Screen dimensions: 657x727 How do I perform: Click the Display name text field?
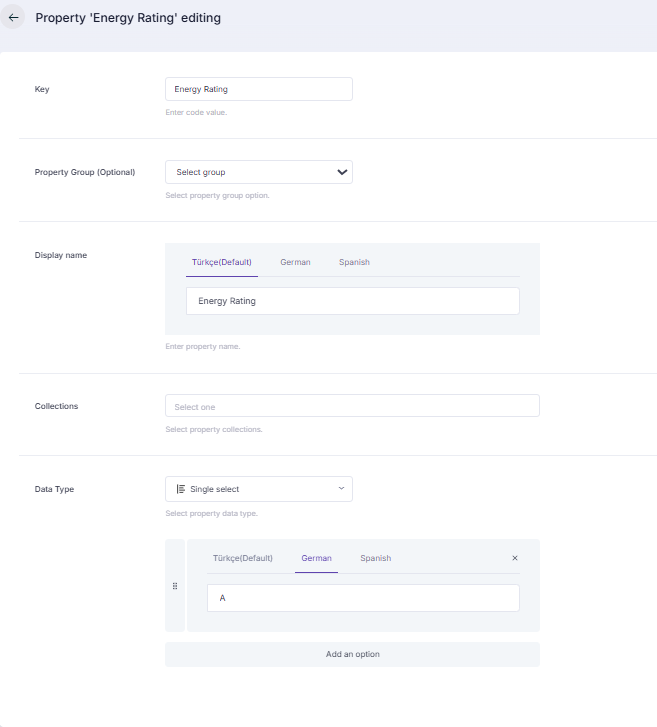pyautogui.click(x=352, y=301)
